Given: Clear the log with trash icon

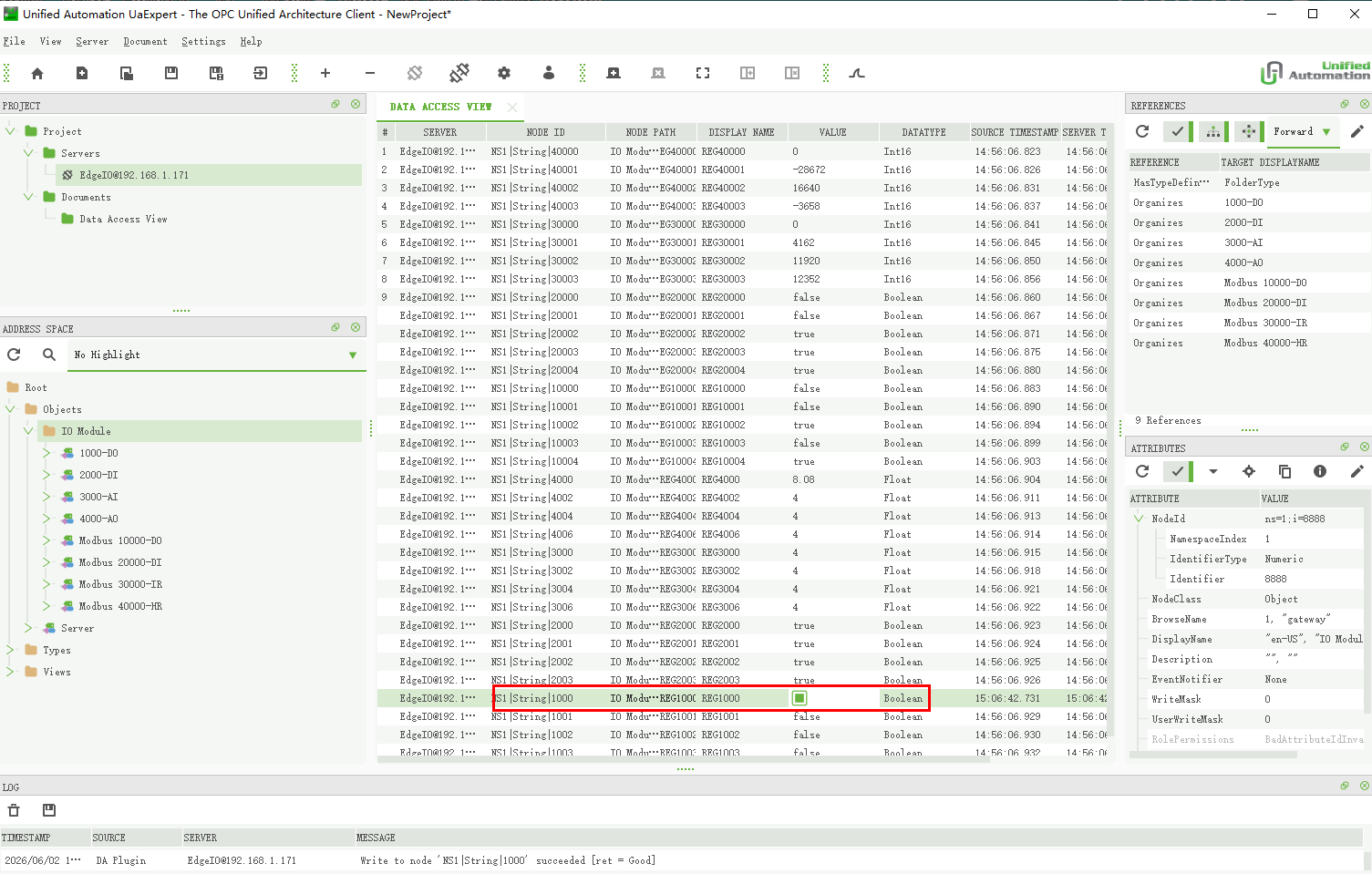Looking at the screenshot, I should 14,810.
